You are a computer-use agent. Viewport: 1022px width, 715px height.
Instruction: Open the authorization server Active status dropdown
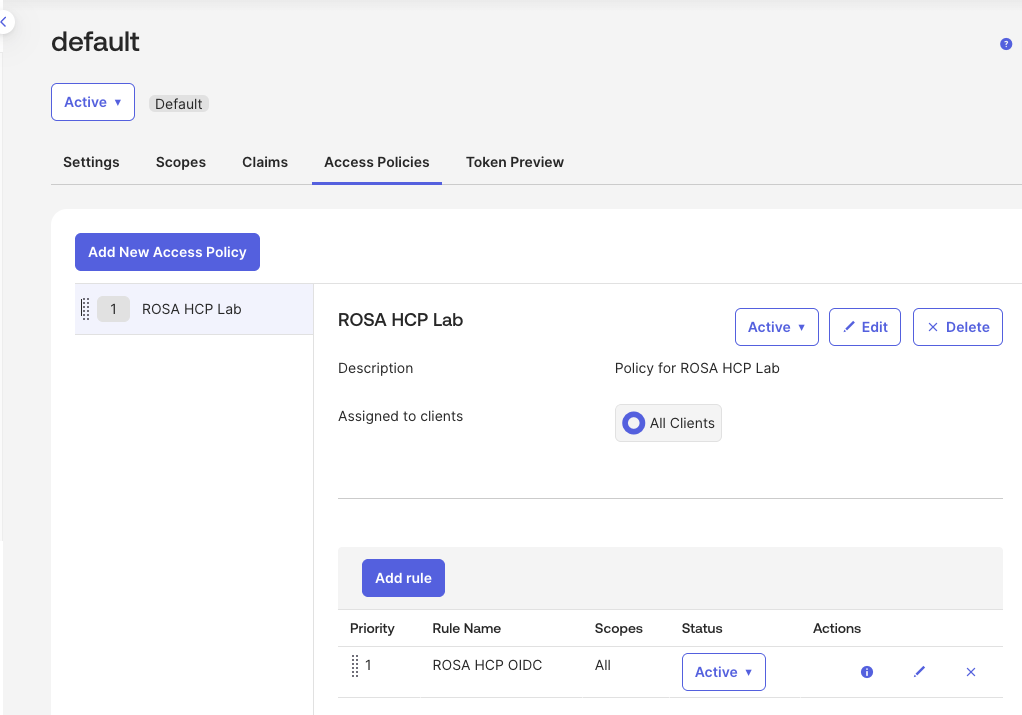93,102
